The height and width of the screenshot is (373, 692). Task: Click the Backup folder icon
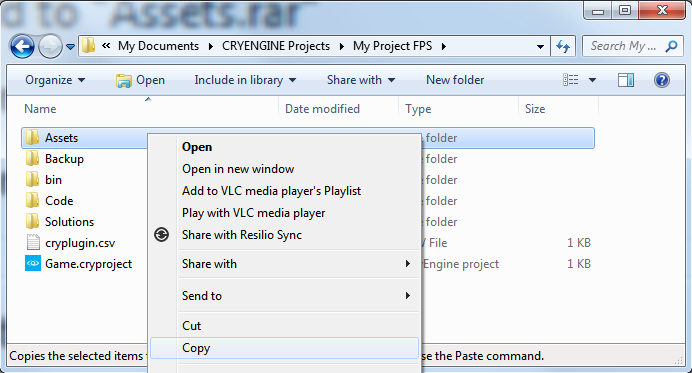32,158
